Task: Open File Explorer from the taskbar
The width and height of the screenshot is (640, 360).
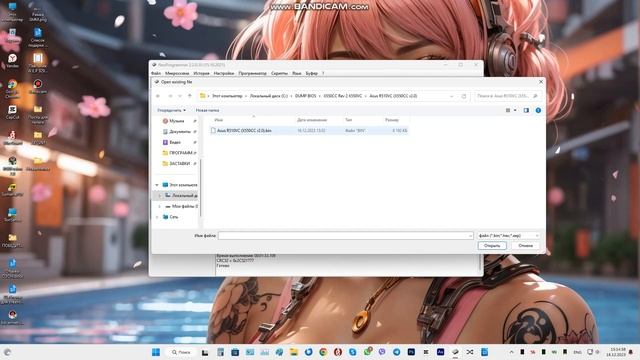Action: (x=293, y=352)
